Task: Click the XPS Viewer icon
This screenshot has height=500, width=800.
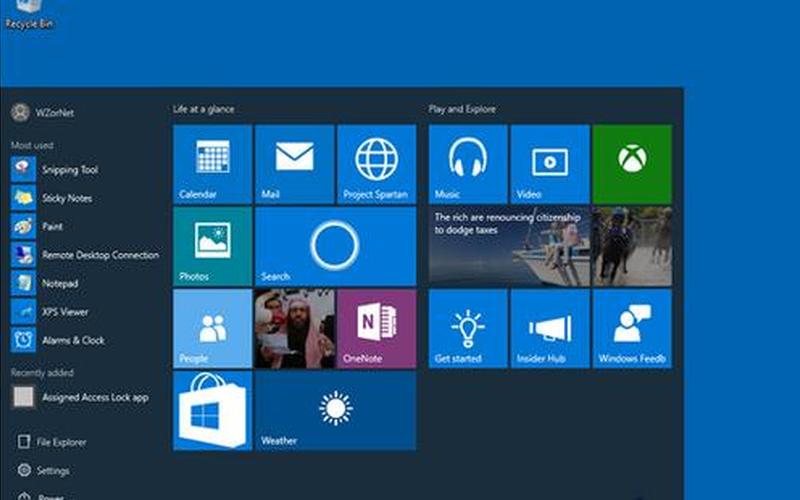Action: (23, 312)
